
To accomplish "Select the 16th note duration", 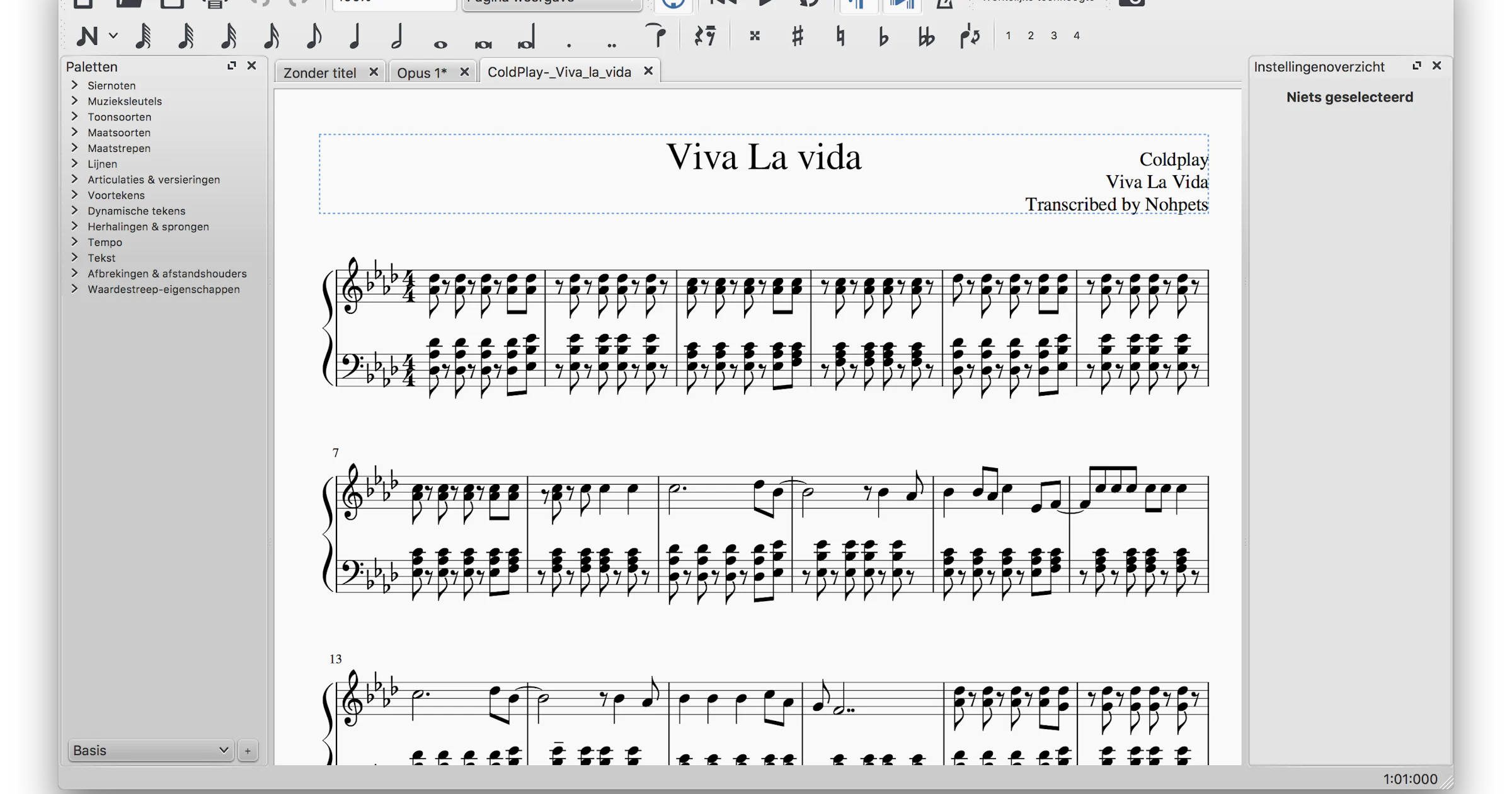I will click(271, 36).
